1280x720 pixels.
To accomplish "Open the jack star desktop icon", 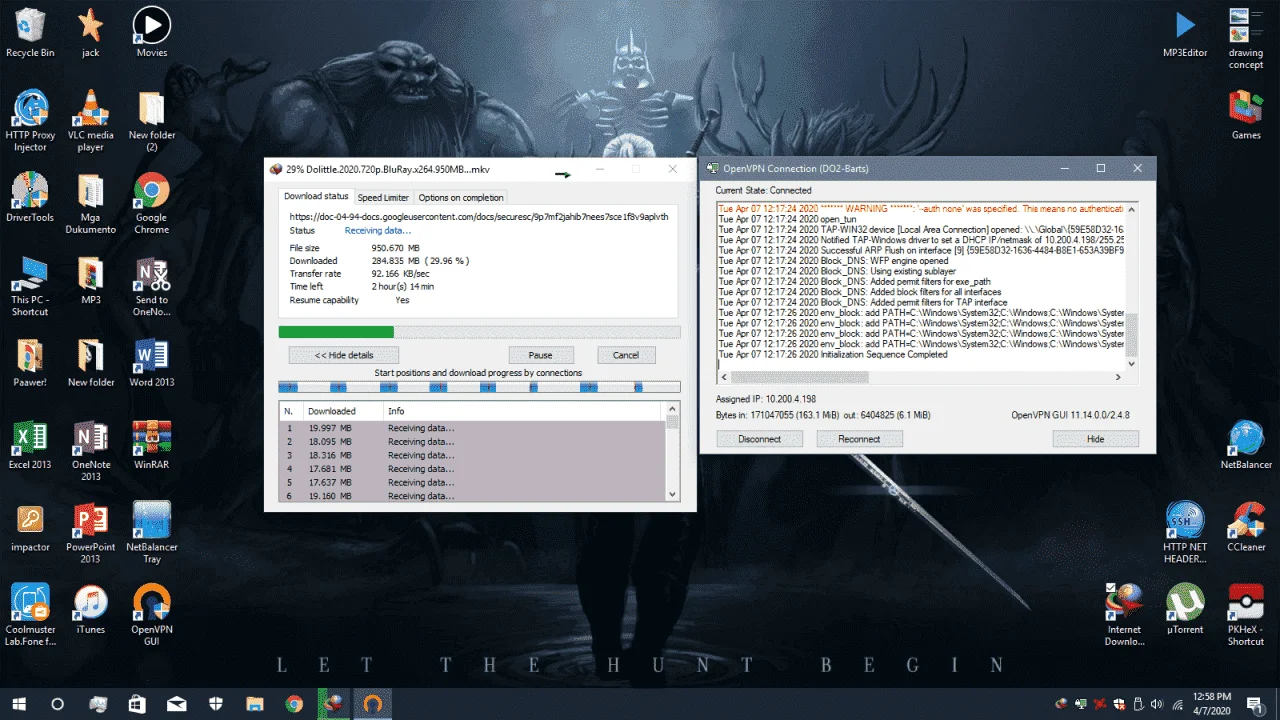I will pyautogui.click(x=91, y=32).
